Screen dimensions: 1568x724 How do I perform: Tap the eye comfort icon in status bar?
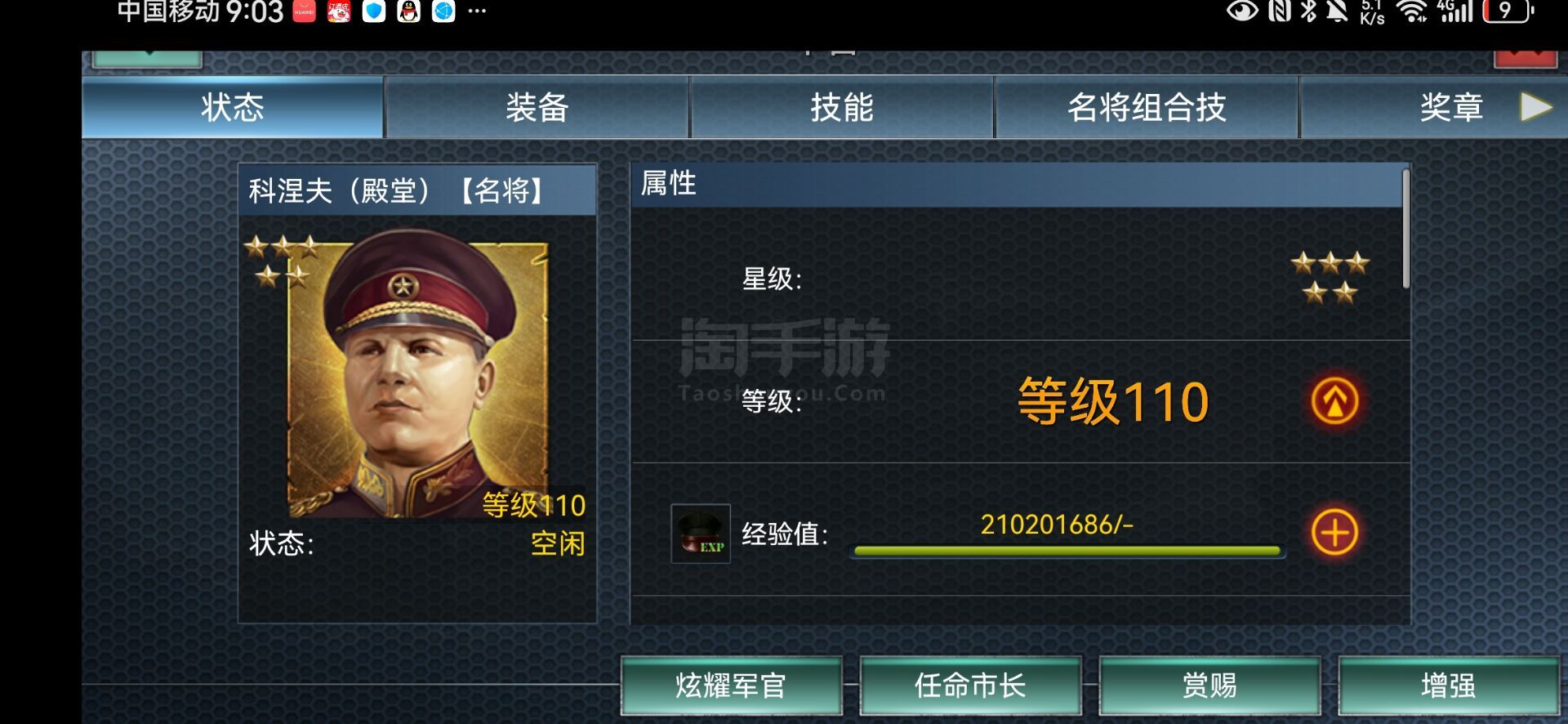(1242, 11)
